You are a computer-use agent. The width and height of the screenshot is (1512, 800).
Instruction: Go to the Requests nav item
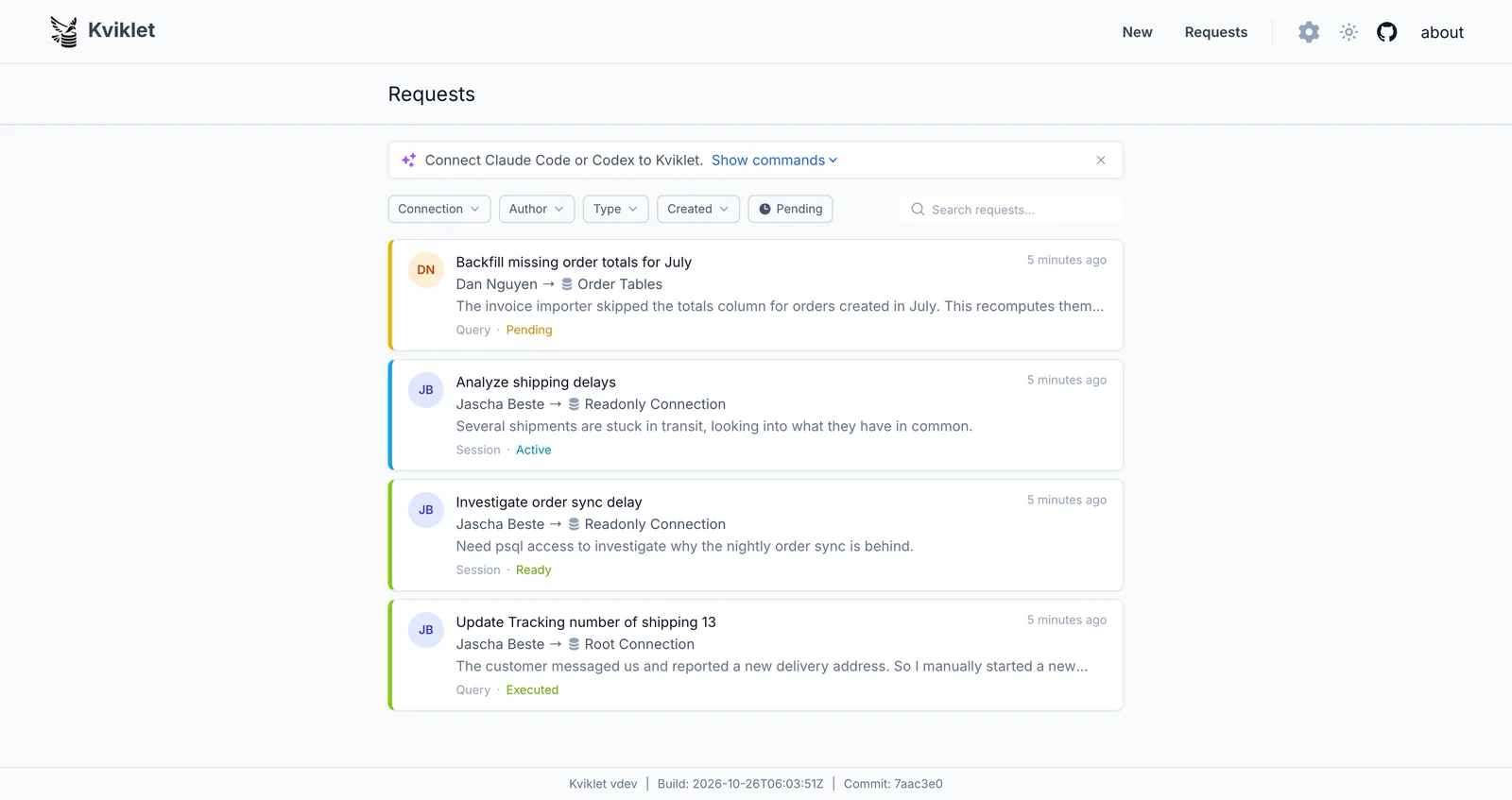[1216, 32]
